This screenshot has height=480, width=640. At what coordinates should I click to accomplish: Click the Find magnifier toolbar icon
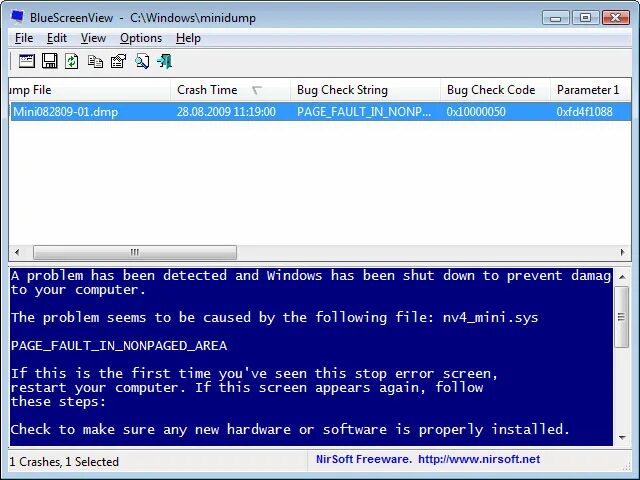(142, 62)
